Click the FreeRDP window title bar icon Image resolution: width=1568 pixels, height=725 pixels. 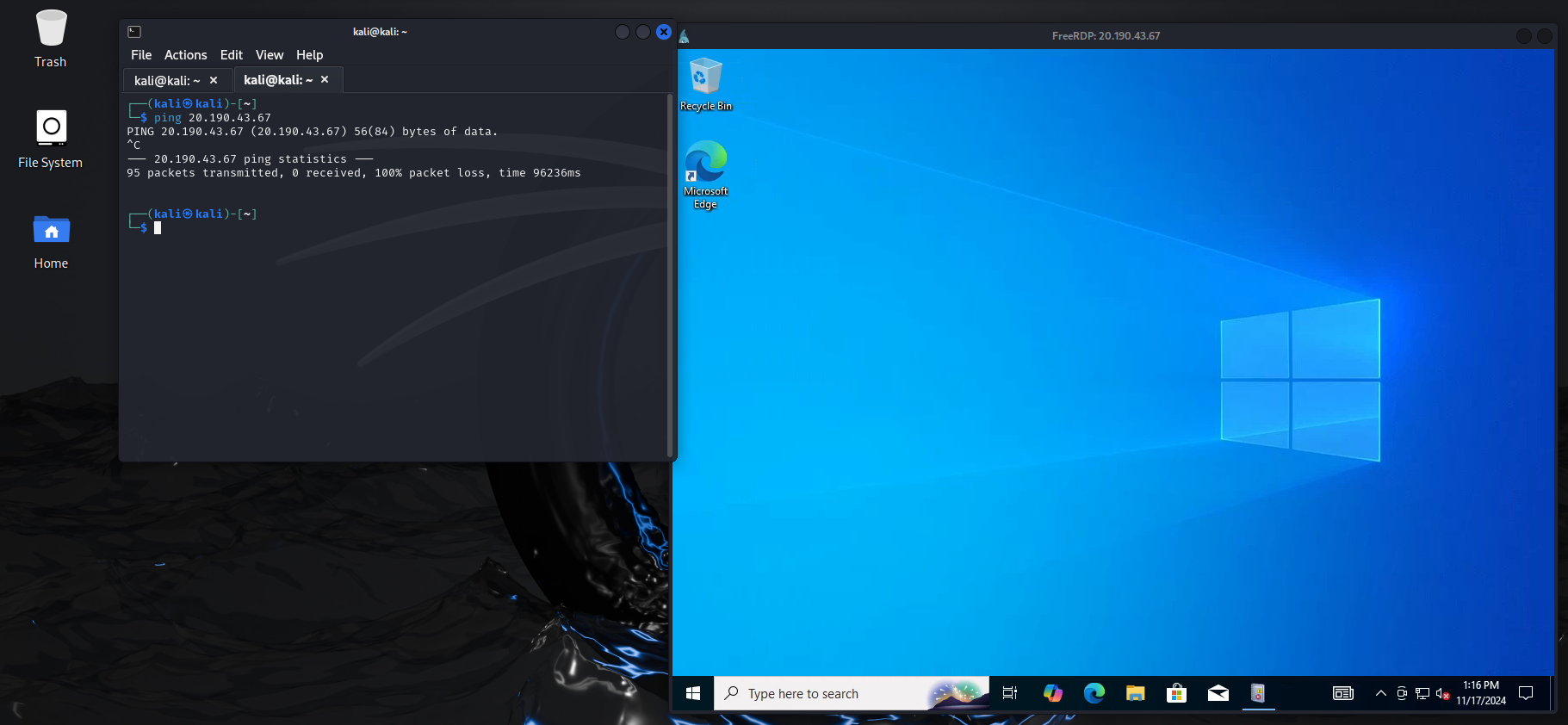point(684,36)
